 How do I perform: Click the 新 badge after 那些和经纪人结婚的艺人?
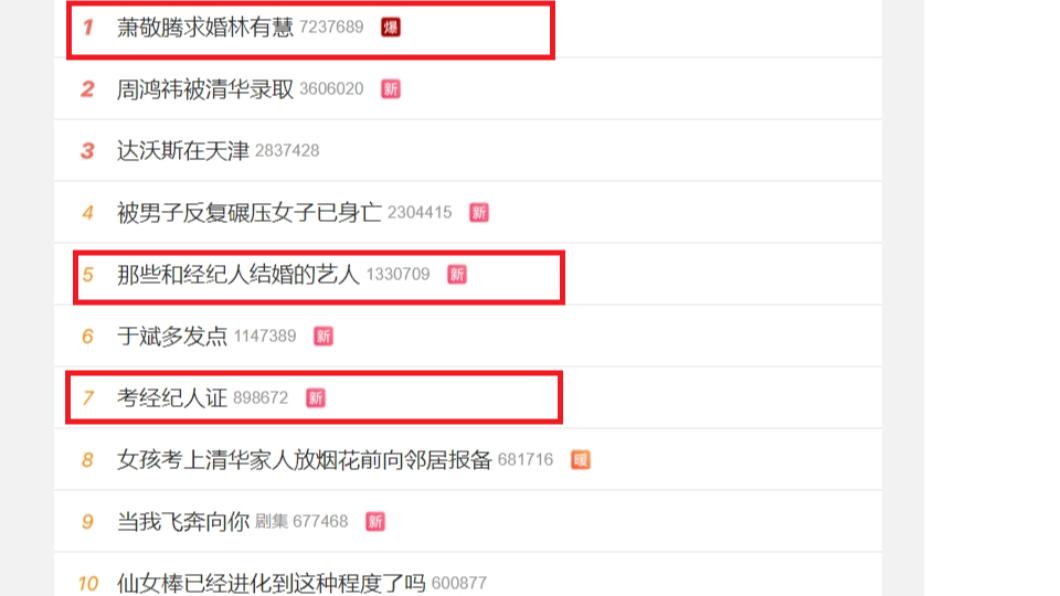(x=457, y=274)
